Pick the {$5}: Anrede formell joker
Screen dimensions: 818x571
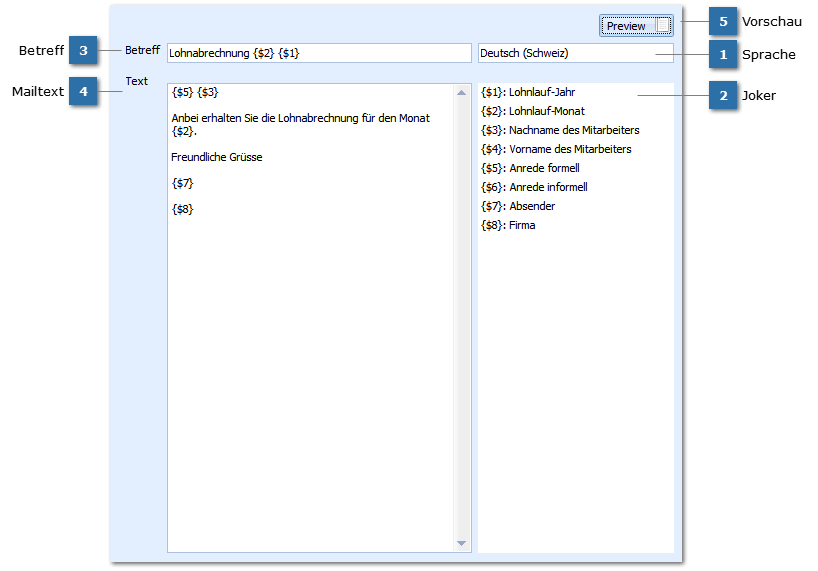pos(530,168)
